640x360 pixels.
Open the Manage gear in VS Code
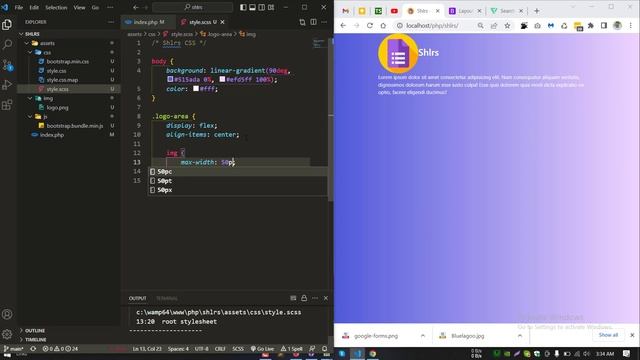(7, 334)
